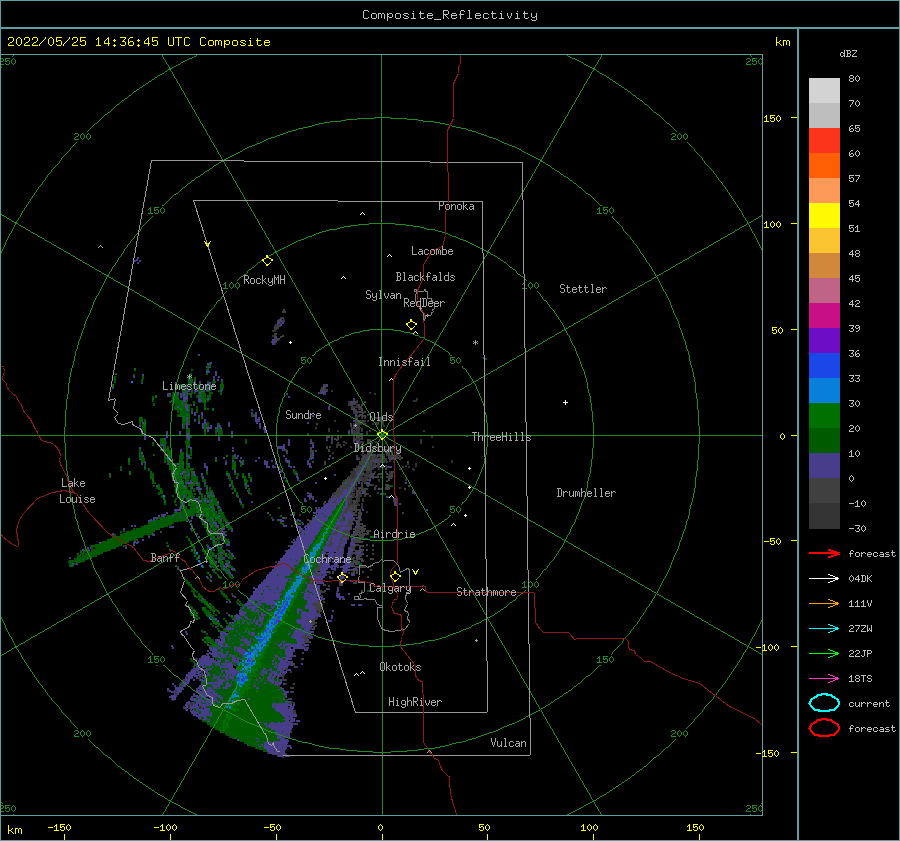Click the white plus marker east of ThreeHills

tap(565, 402)
